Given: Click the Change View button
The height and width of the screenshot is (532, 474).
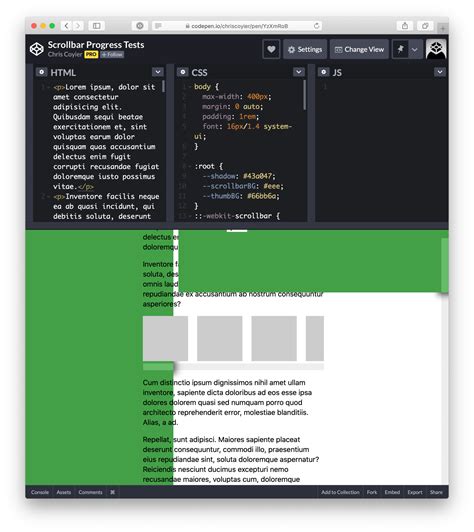Looking at the screenshot, I should pyautogui.click(x=359, y=50).
